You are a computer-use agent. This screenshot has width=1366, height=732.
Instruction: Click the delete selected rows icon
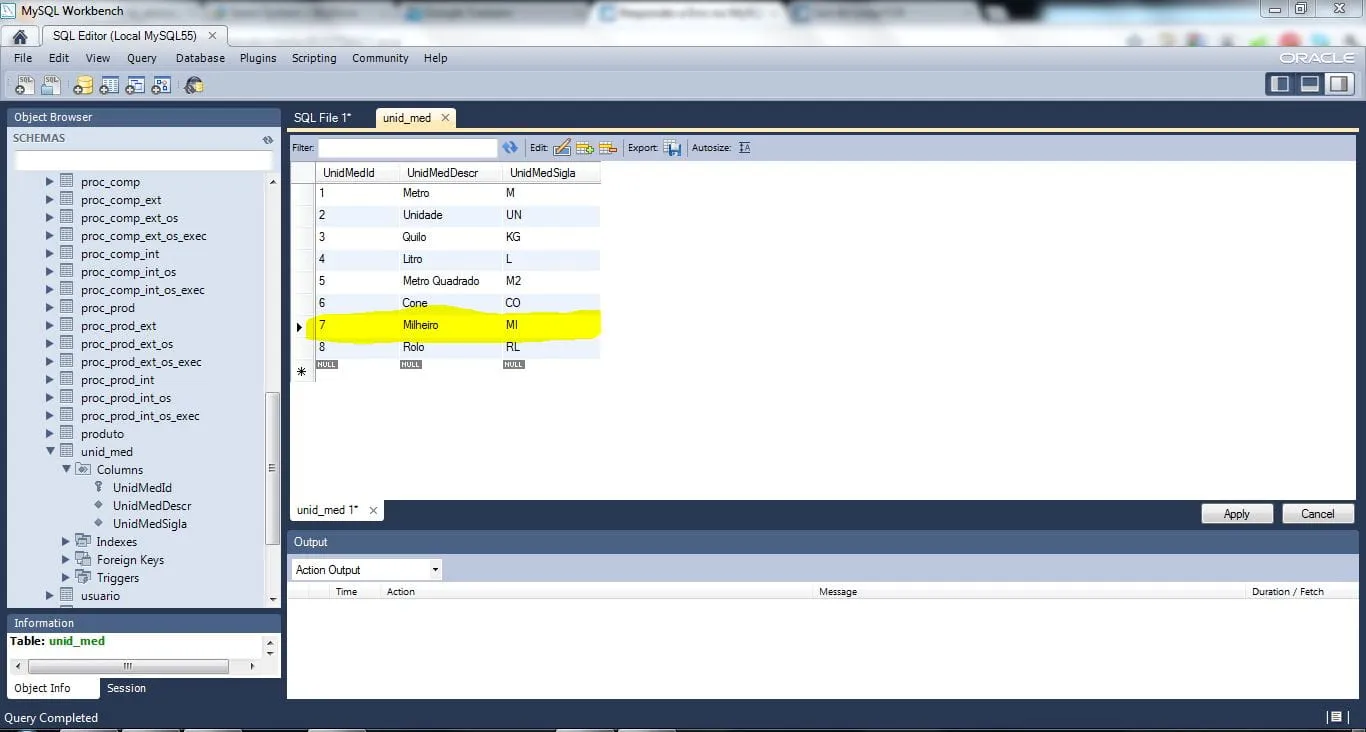coord(608,148)
